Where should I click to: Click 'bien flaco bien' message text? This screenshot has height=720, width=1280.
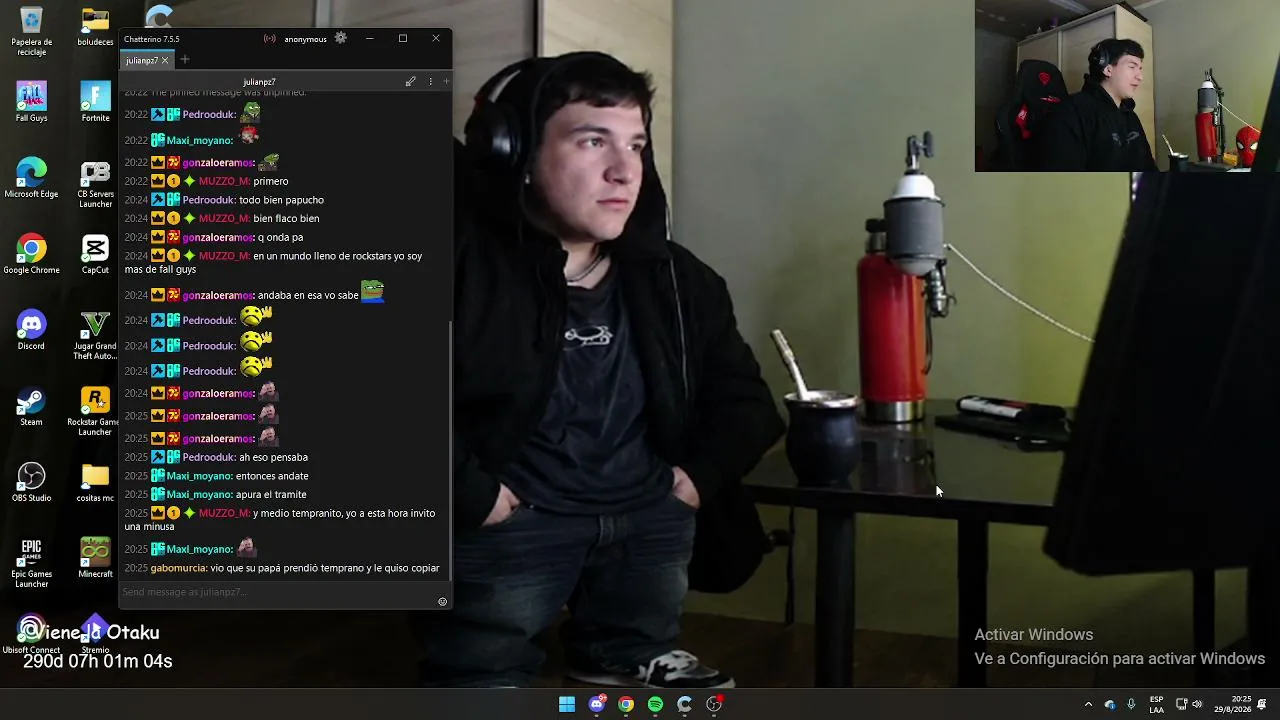point(286,218)
